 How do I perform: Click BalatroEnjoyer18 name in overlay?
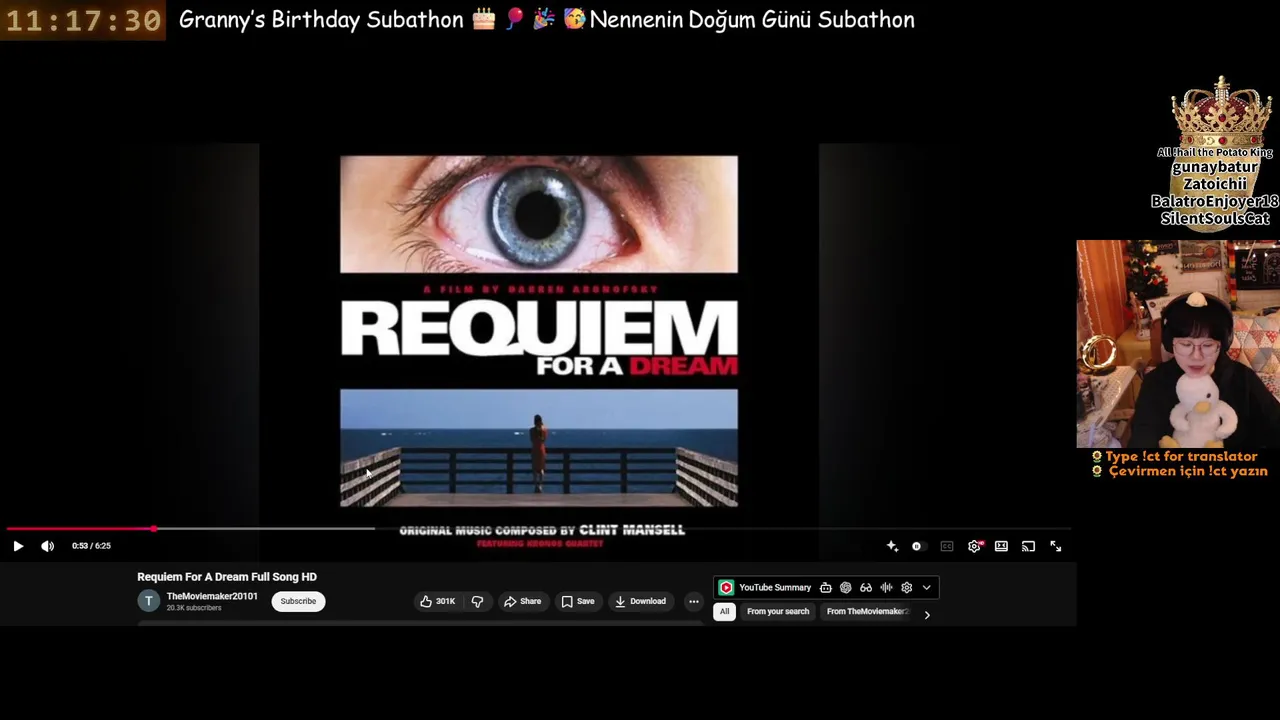coord(1215,201)
